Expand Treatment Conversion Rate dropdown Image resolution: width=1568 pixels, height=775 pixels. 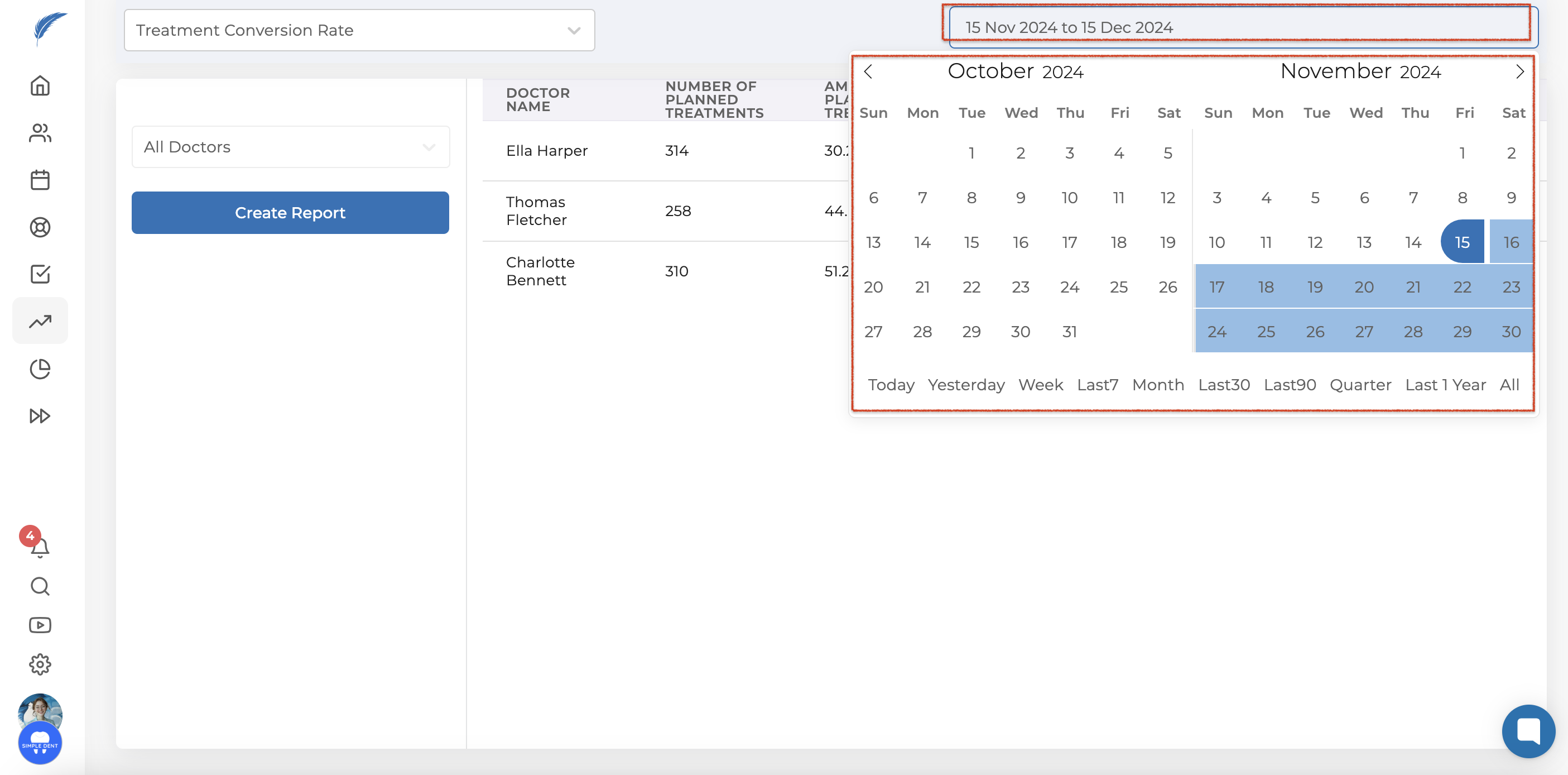(x=359, y=31)
